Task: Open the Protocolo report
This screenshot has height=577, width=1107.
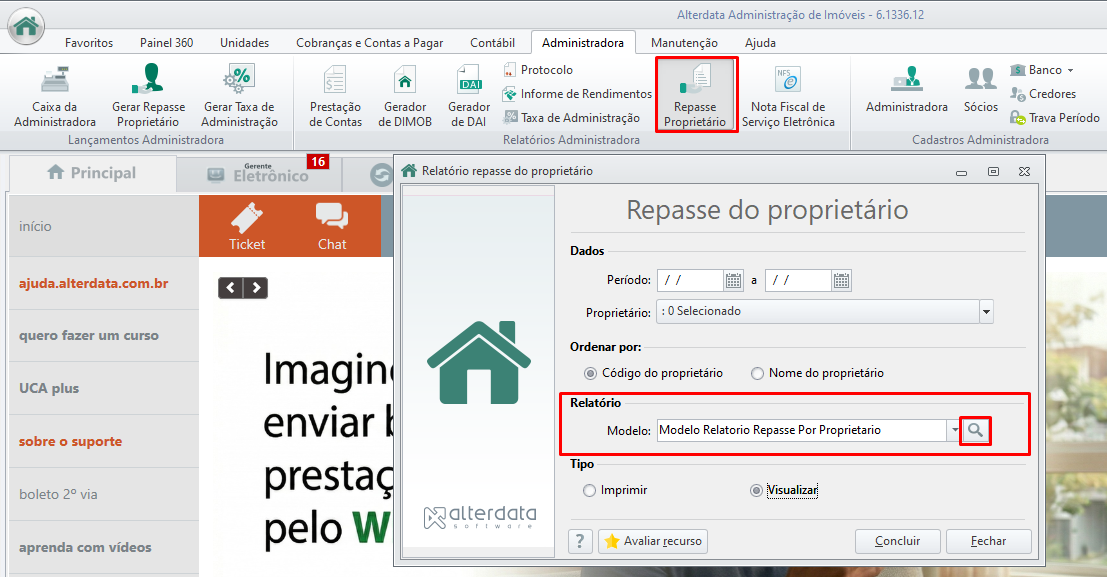Action: pyautogui.click(x=538, y=70)
